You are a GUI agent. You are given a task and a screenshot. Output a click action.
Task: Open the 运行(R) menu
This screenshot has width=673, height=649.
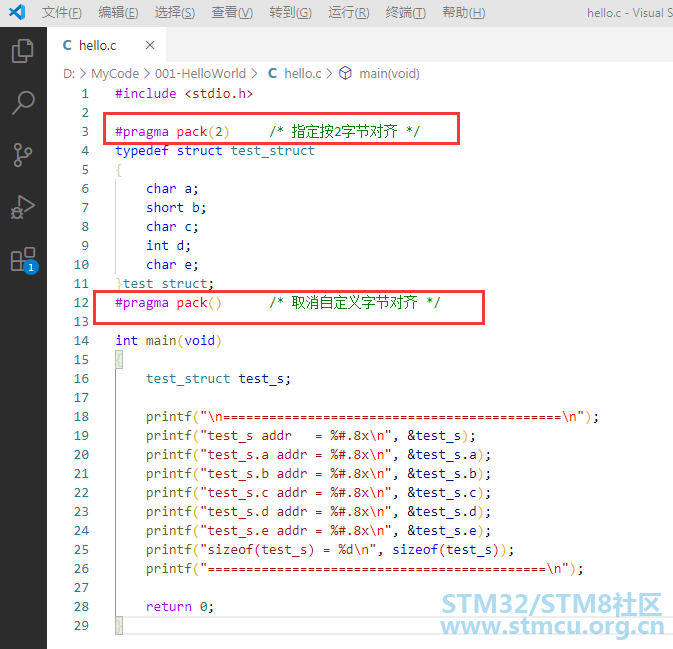349,13
